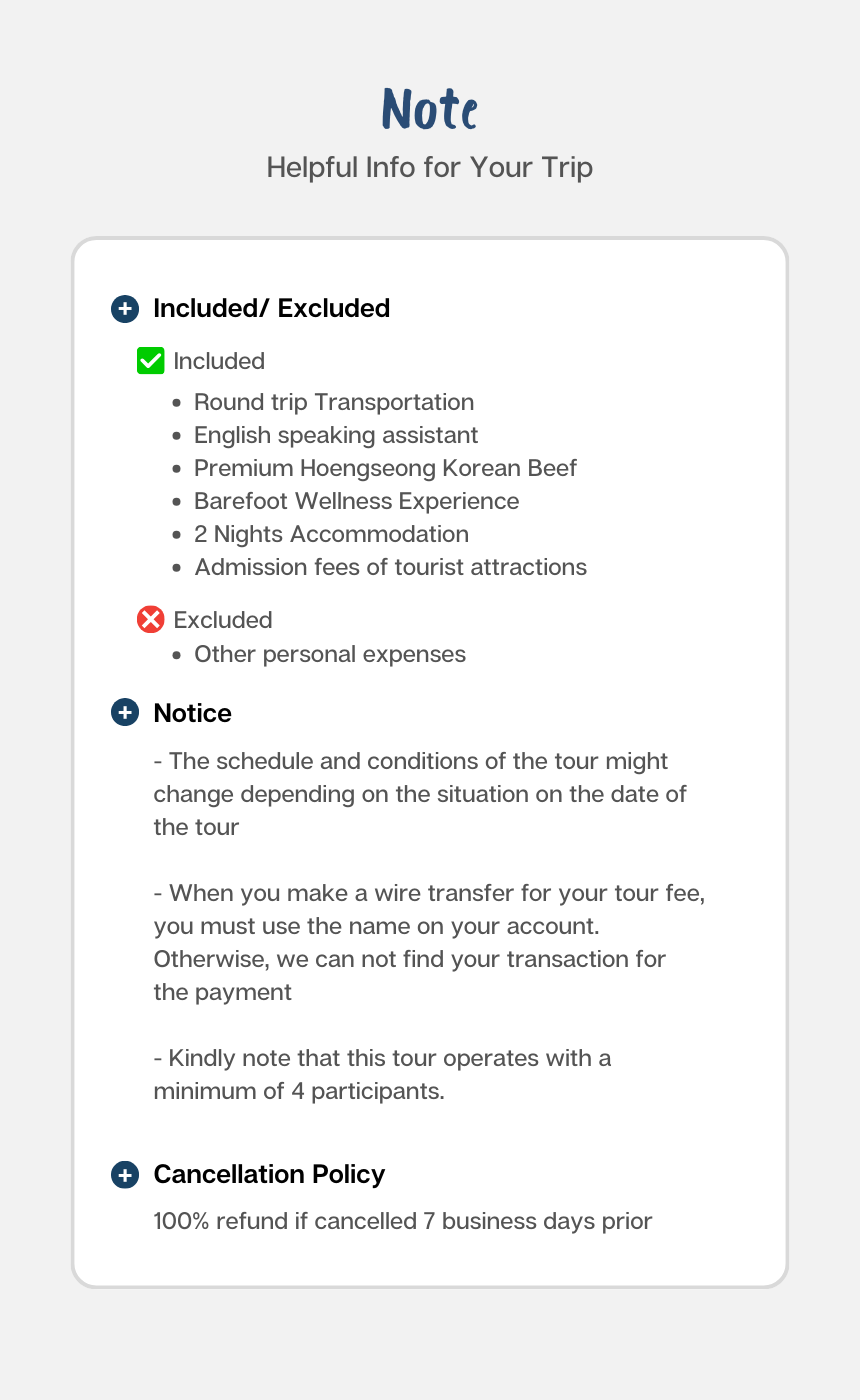Click the 100% refund cancellation text

pyautogui.click(x=402, y=1221)
